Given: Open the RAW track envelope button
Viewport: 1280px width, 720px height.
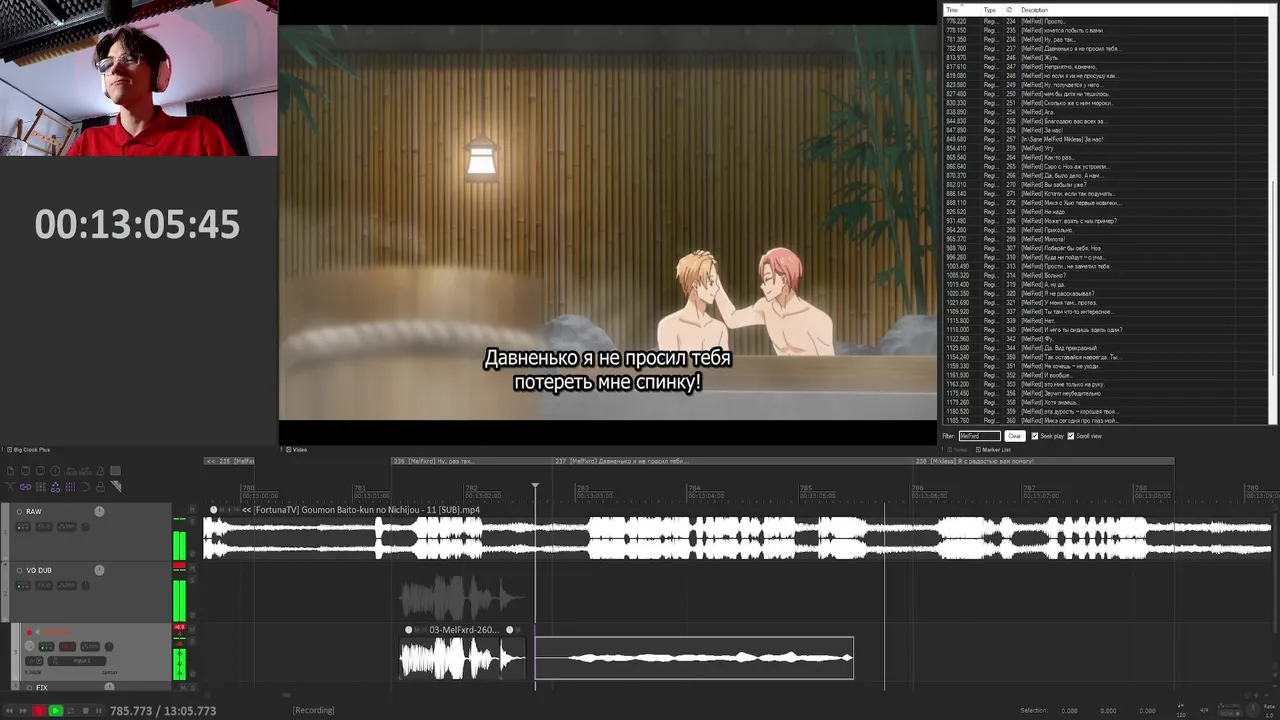Looking at the screenshot, I should 67,527.
